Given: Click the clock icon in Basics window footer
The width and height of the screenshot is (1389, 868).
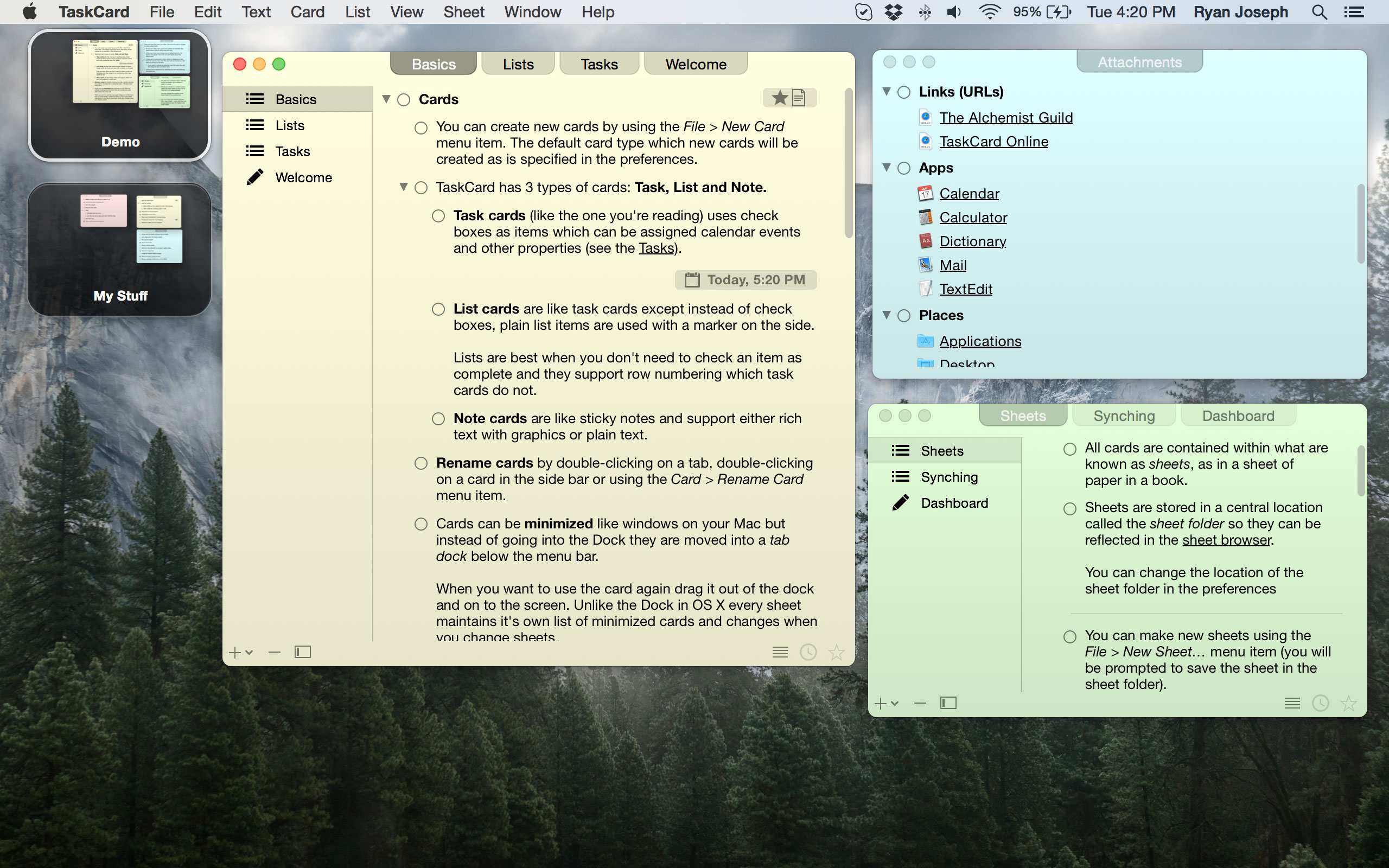Looking at the screenshot, I should click(808, 652).
